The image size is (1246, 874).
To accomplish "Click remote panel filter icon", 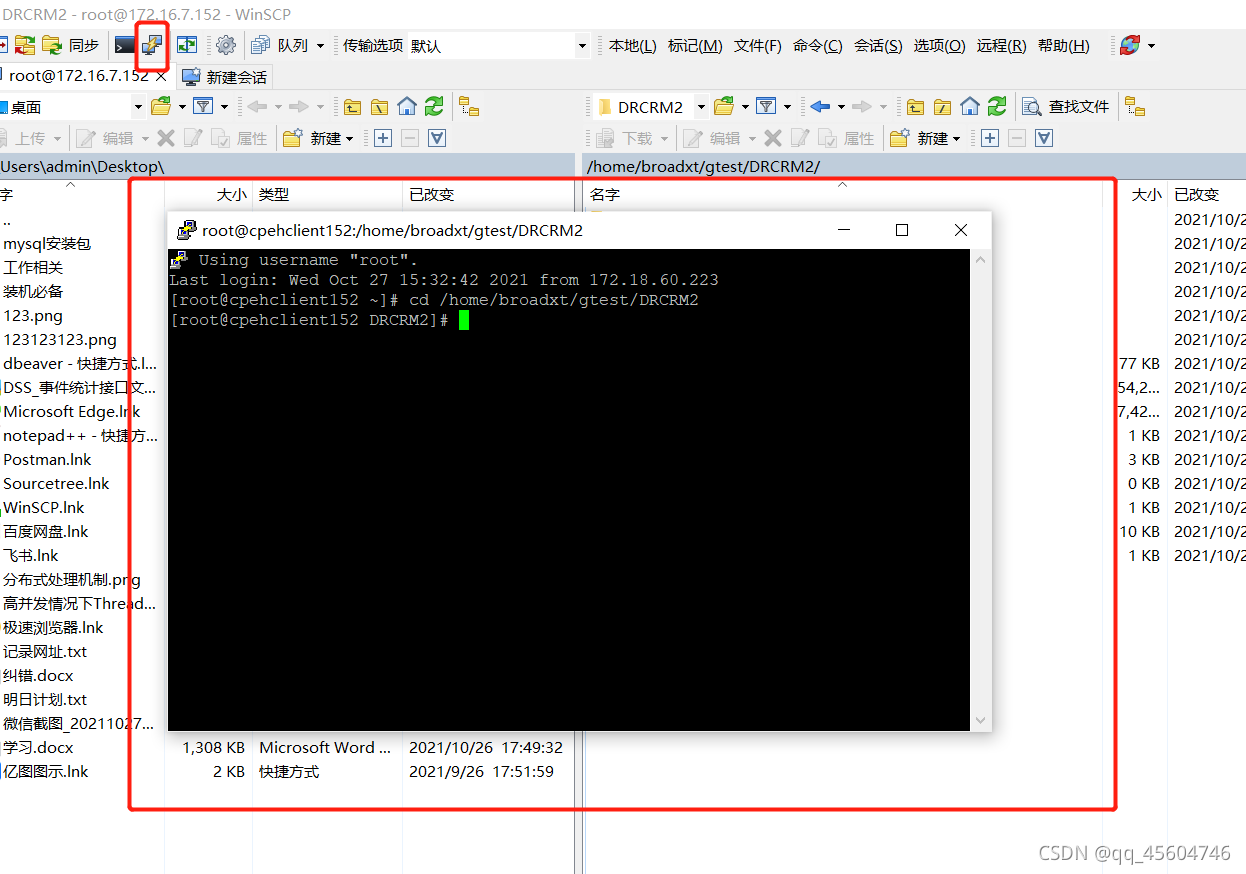I will (x=766, y=106).
